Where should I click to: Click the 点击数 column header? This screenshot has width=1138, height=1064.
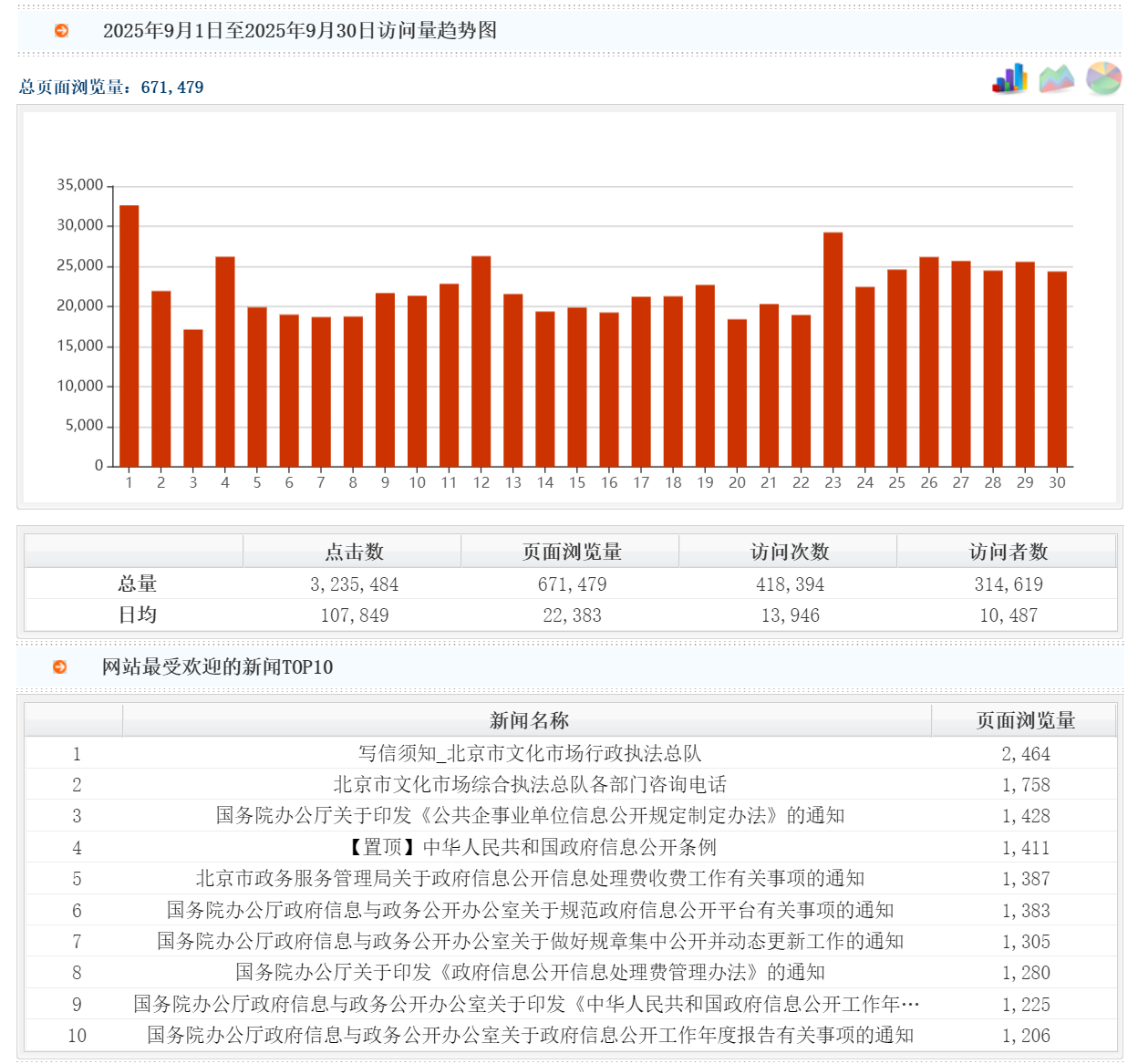click(354, 552)
